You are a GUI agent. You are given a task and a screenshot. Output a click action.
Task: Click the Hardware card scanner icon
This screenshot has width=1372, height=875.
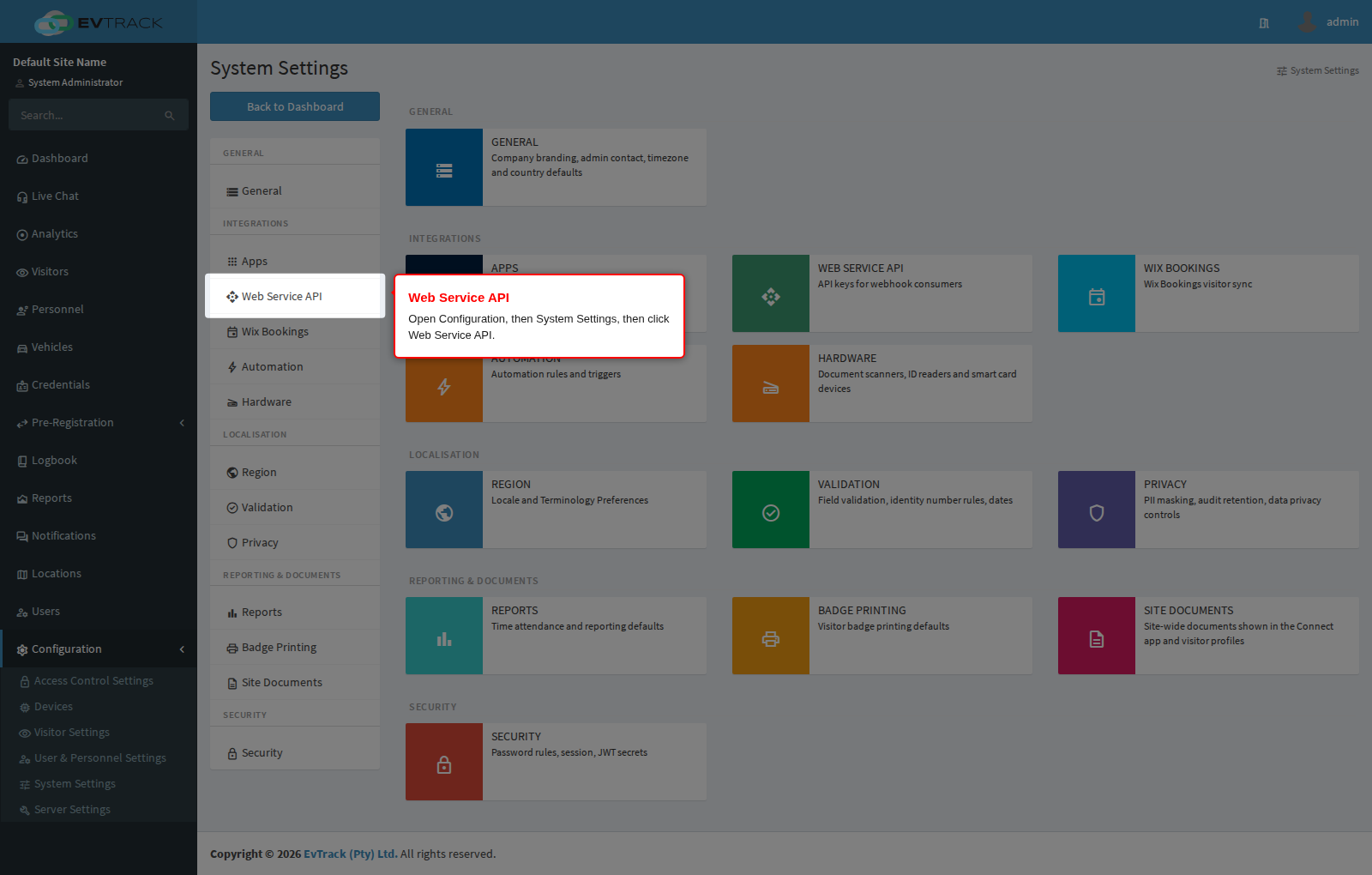click(x=771, y=388)
